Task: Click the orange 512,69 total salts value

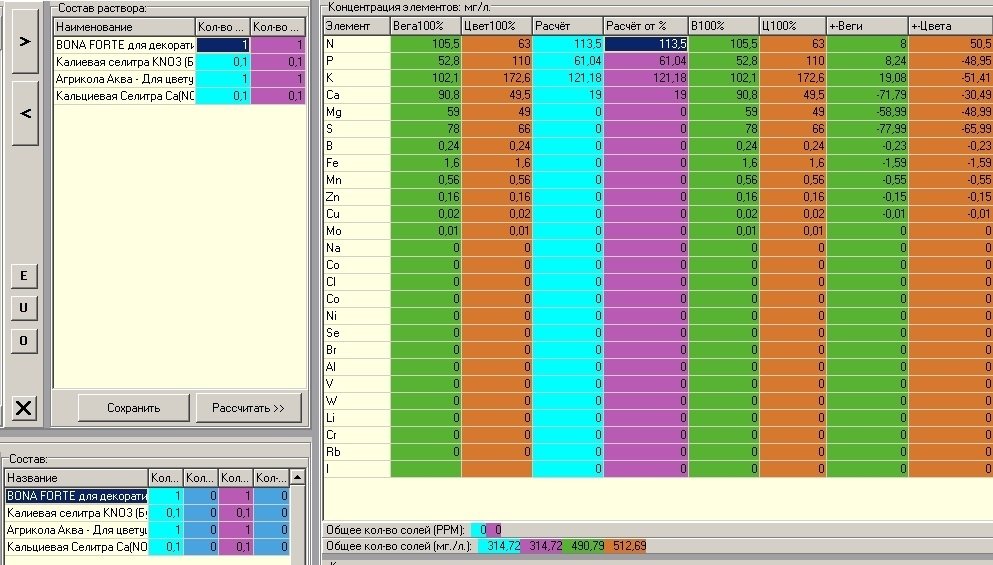Action: point(626,546)
